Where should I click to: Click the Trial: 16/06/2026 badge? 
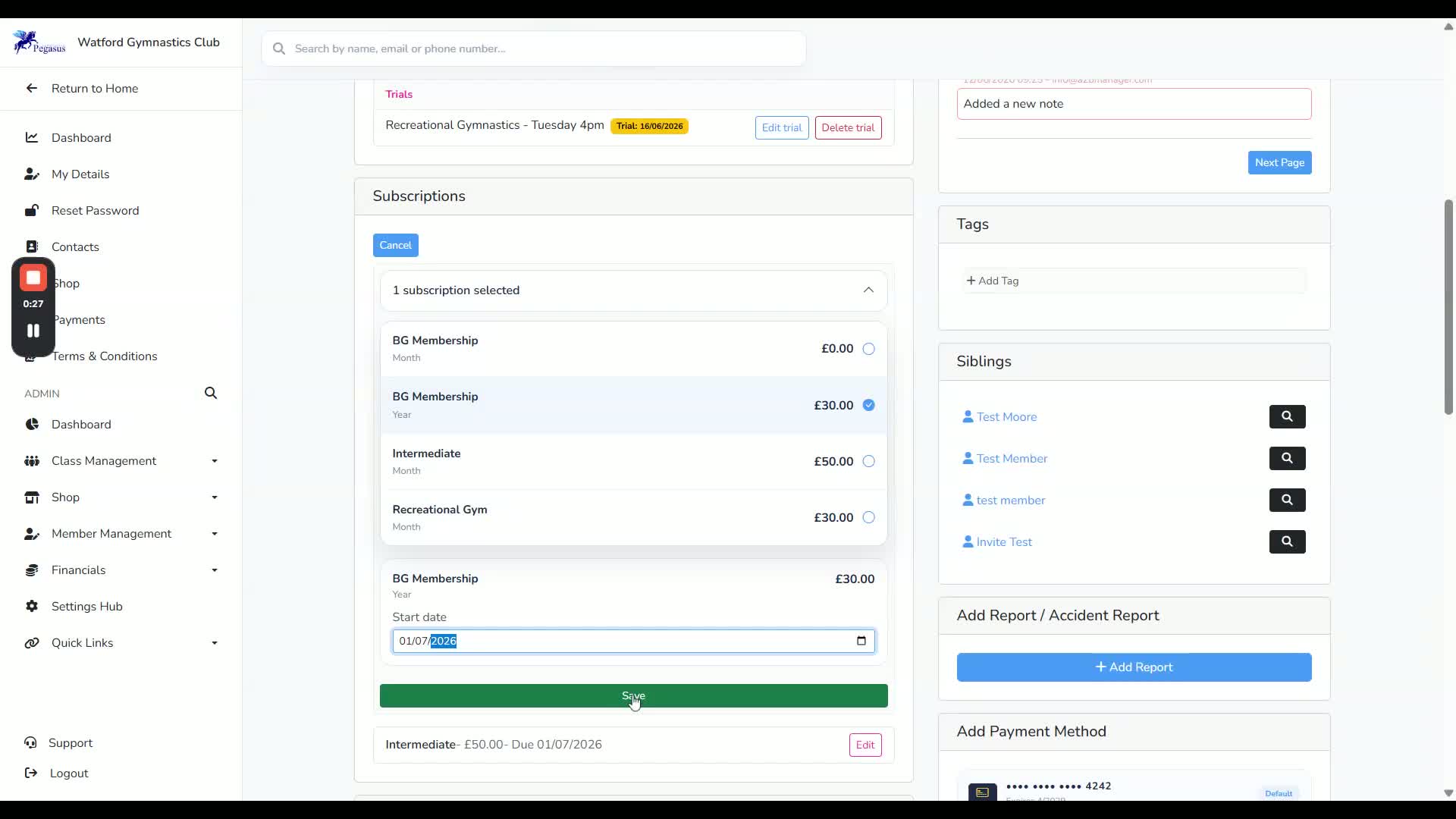tap(649, 126)
